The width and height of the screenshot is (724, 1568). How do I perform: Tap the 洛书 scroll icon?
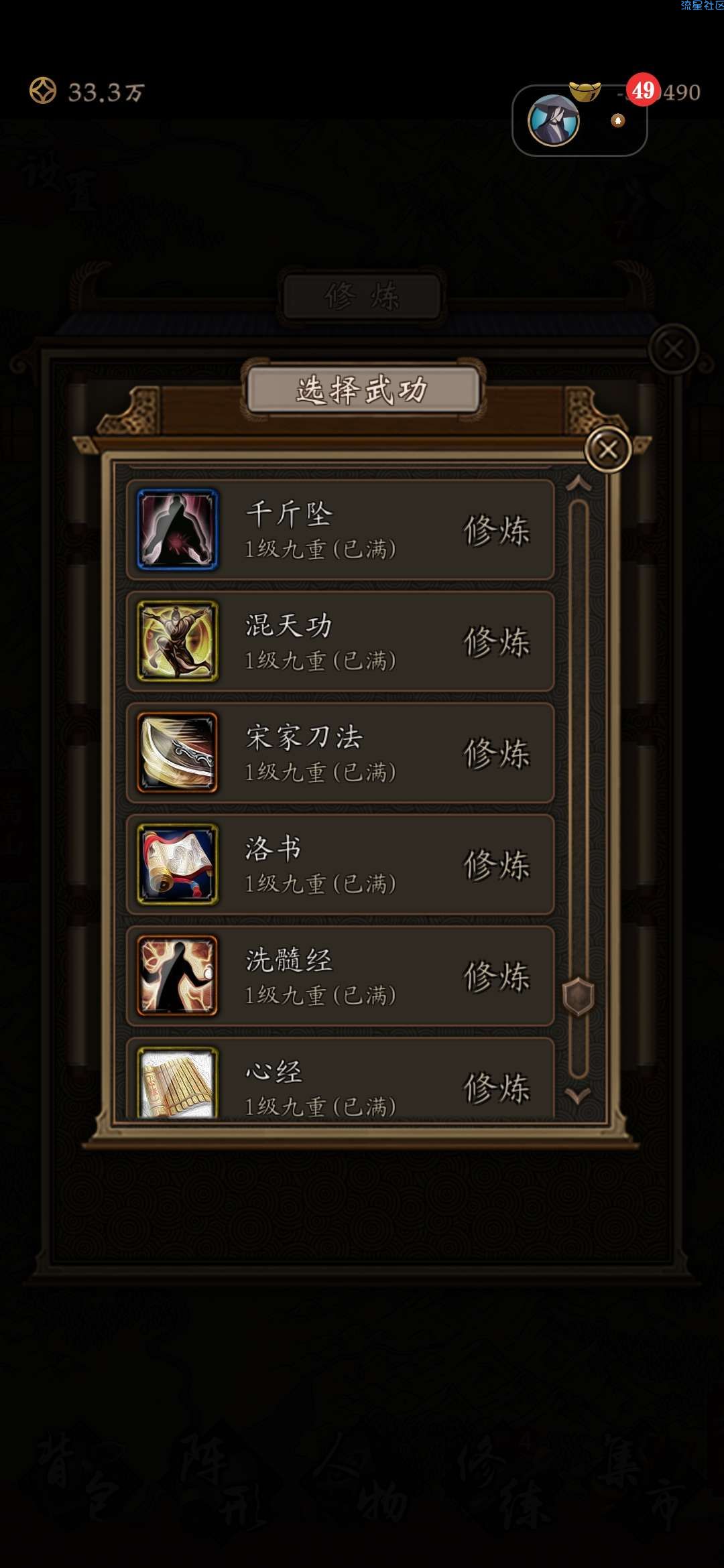coord(178,864)
